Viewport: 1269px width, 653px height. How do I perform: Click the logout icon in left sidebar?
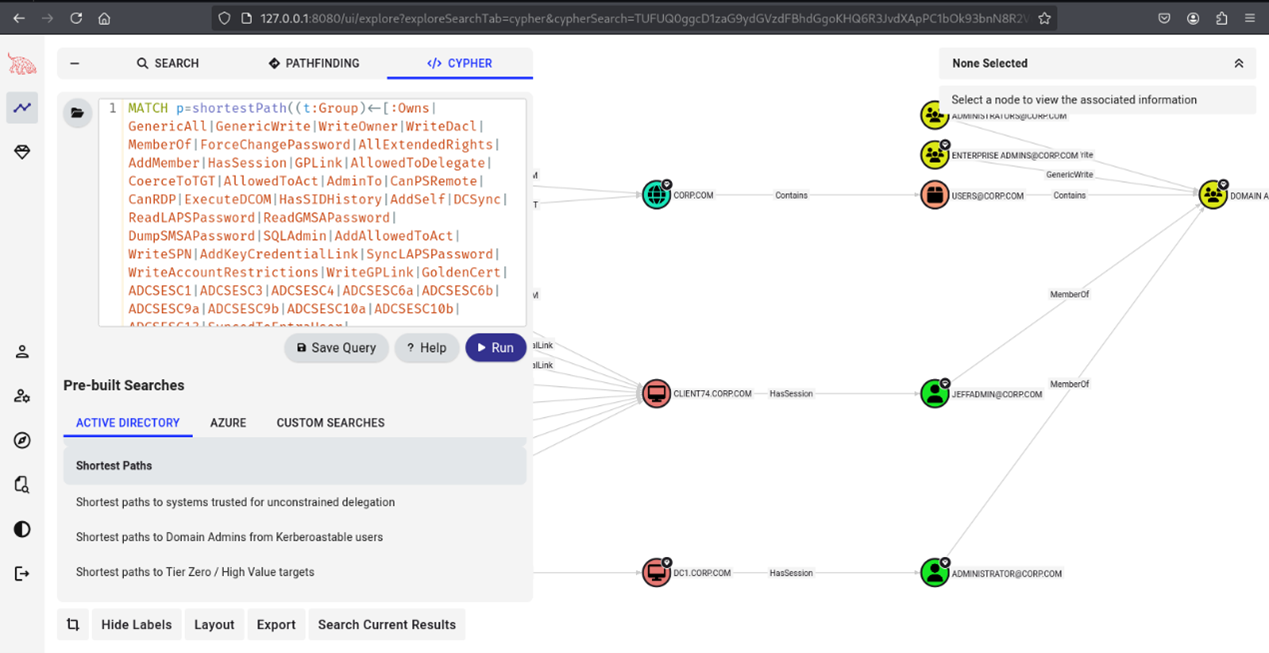tap(22, 574)
